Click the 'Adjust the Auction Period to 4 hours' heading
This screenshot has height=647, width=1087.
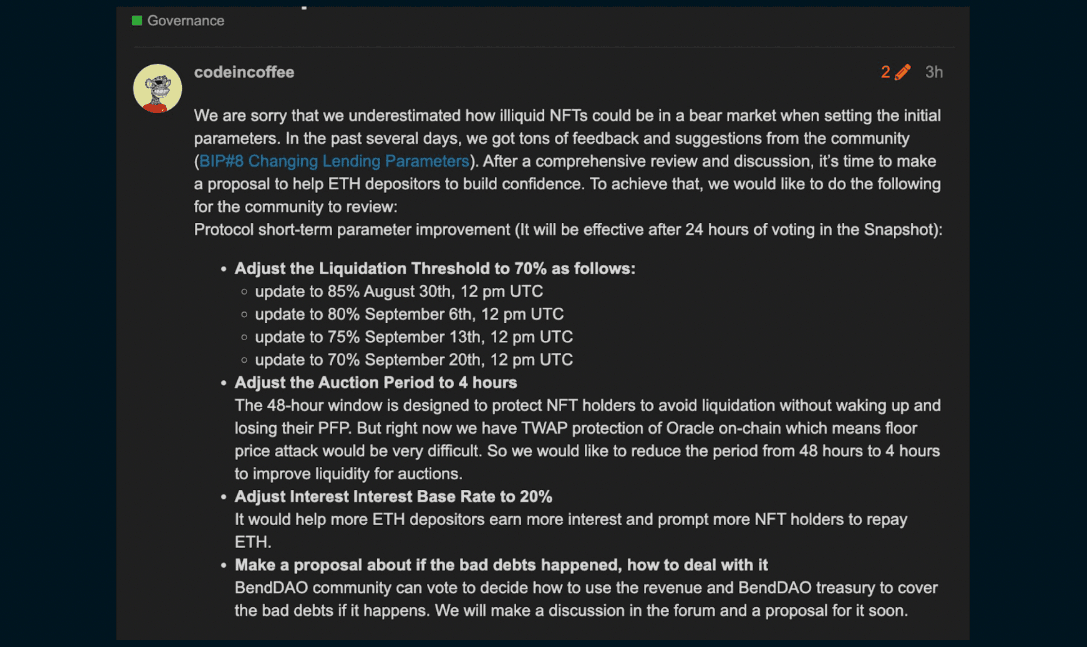tap(376, 383)
